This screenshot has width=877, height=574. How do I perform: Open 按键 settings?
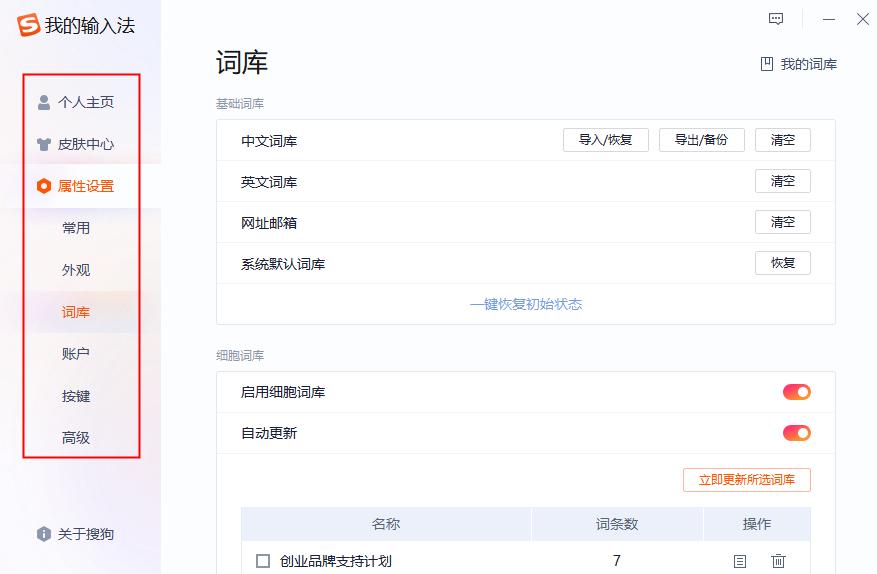tap(76, 396)
